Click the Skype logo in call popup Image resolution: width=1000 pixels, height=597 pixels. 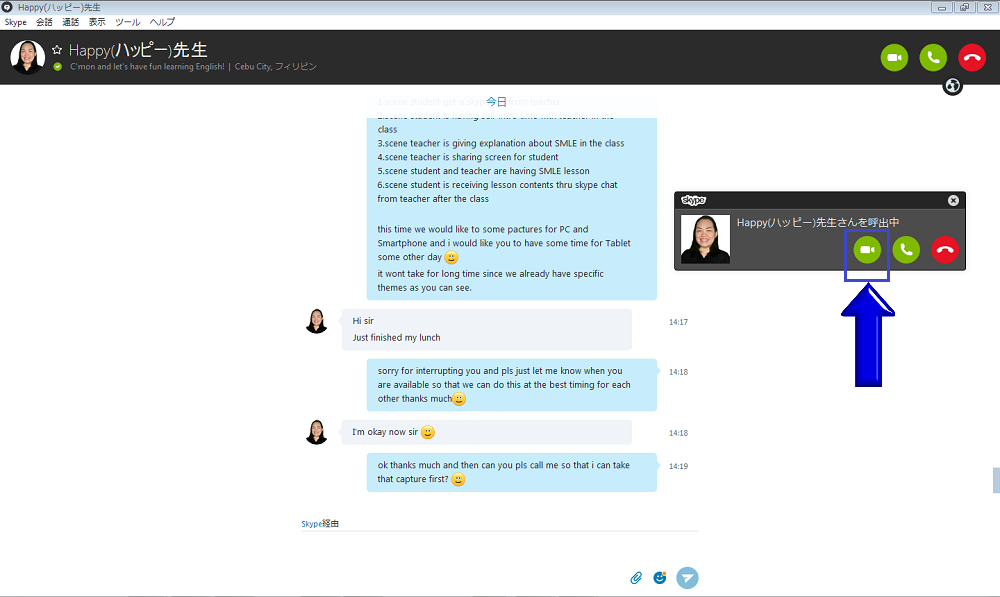pyautogui.click(x=693, y=200)
